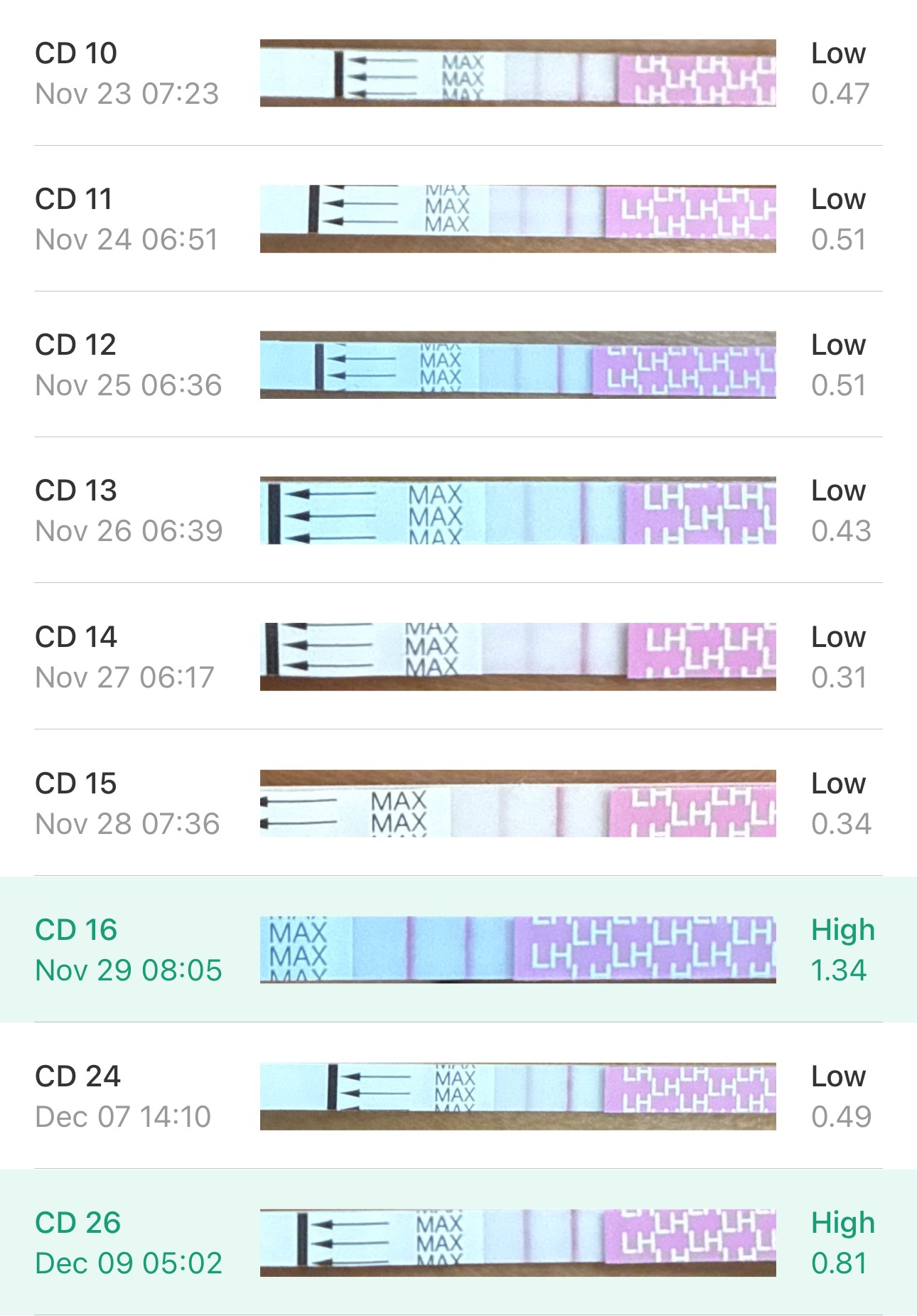View the CD 24 strip image

[x=518, y=1096]
